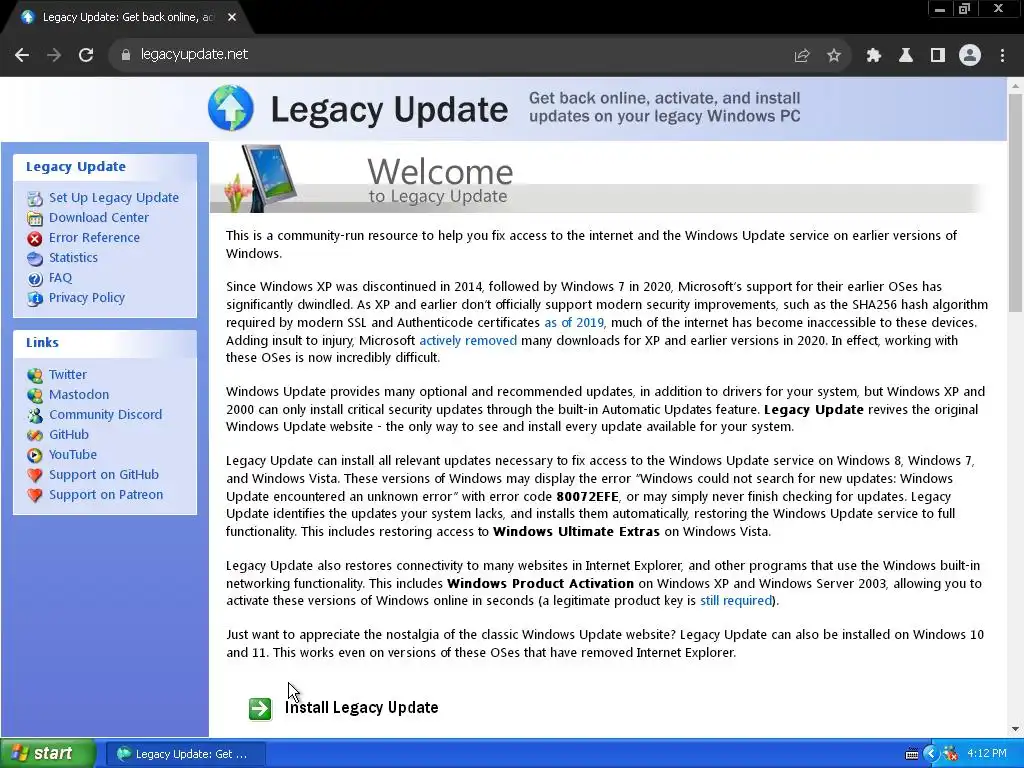Open the GitHub link
Image resolution: width=1024 pixels, height=768 pixels.
coord(69,435)
